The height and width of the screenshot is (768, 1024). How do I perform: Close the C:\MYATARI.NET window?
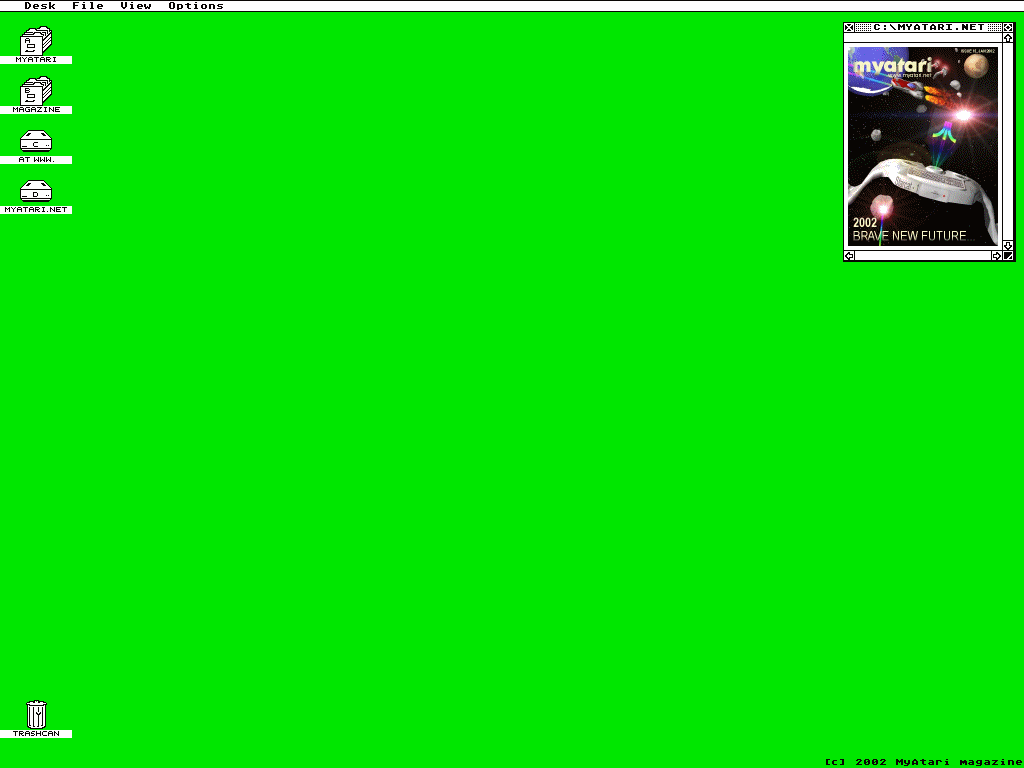tap(849, 27)
